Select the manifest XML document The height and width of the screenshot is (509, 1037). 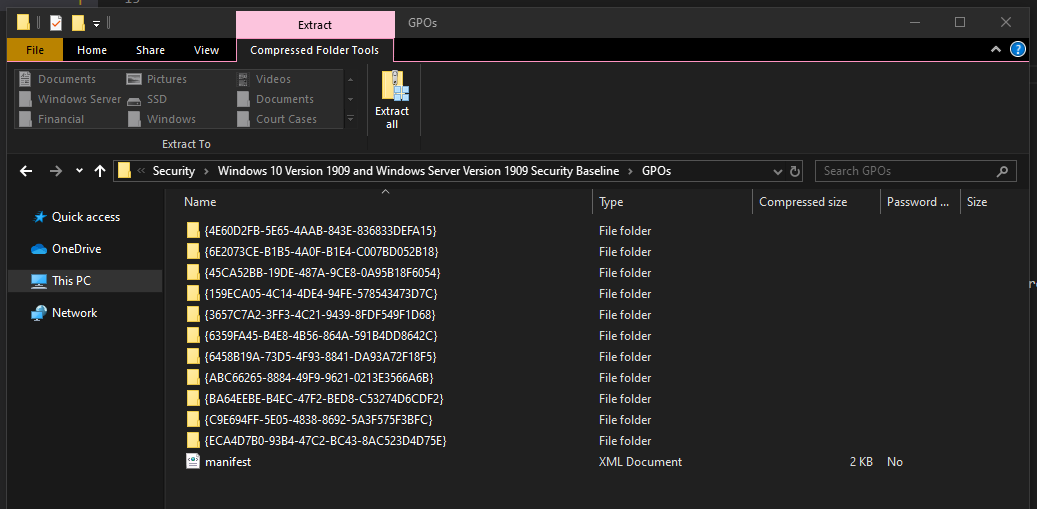tap(228, 462)
